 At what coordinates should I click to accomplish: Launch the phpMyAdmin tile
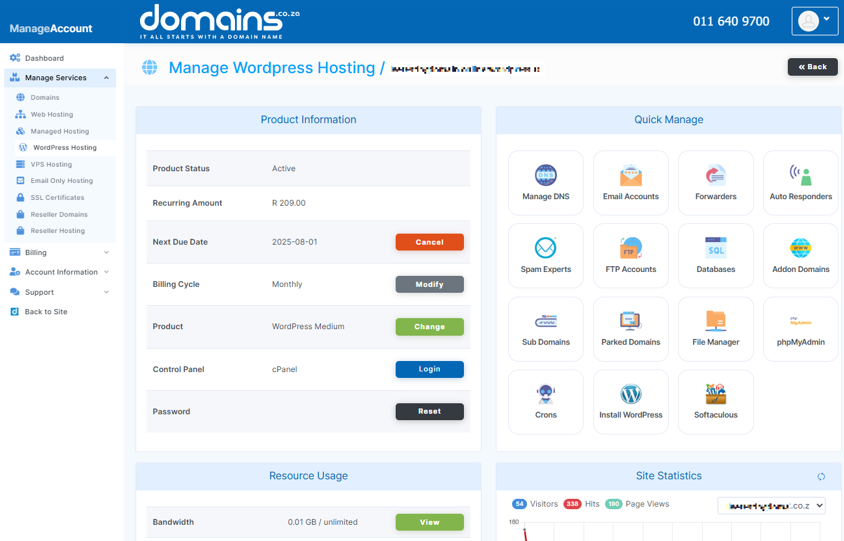800,328
